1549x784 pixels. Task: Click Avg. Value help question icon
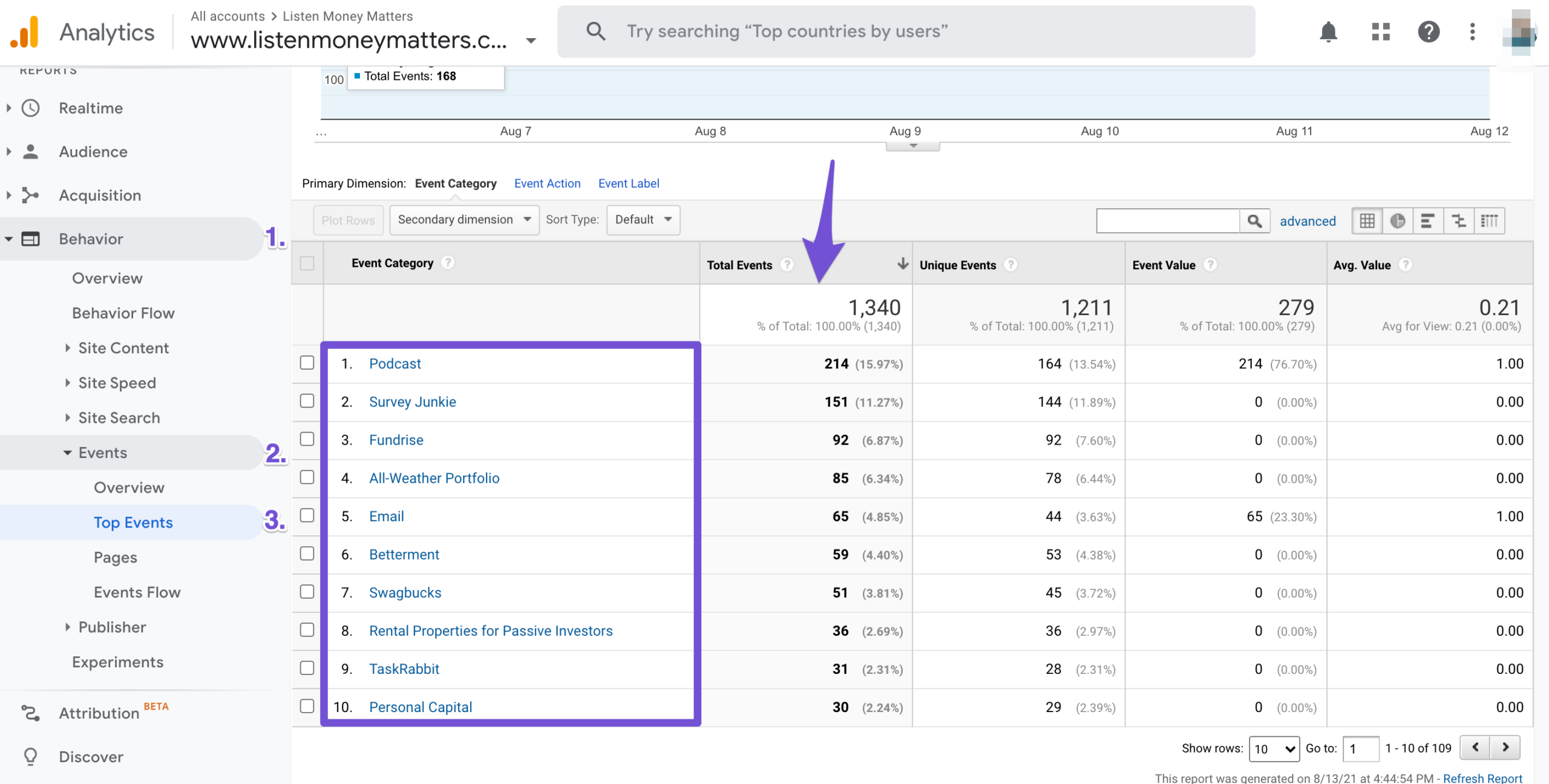(1406, 264)
